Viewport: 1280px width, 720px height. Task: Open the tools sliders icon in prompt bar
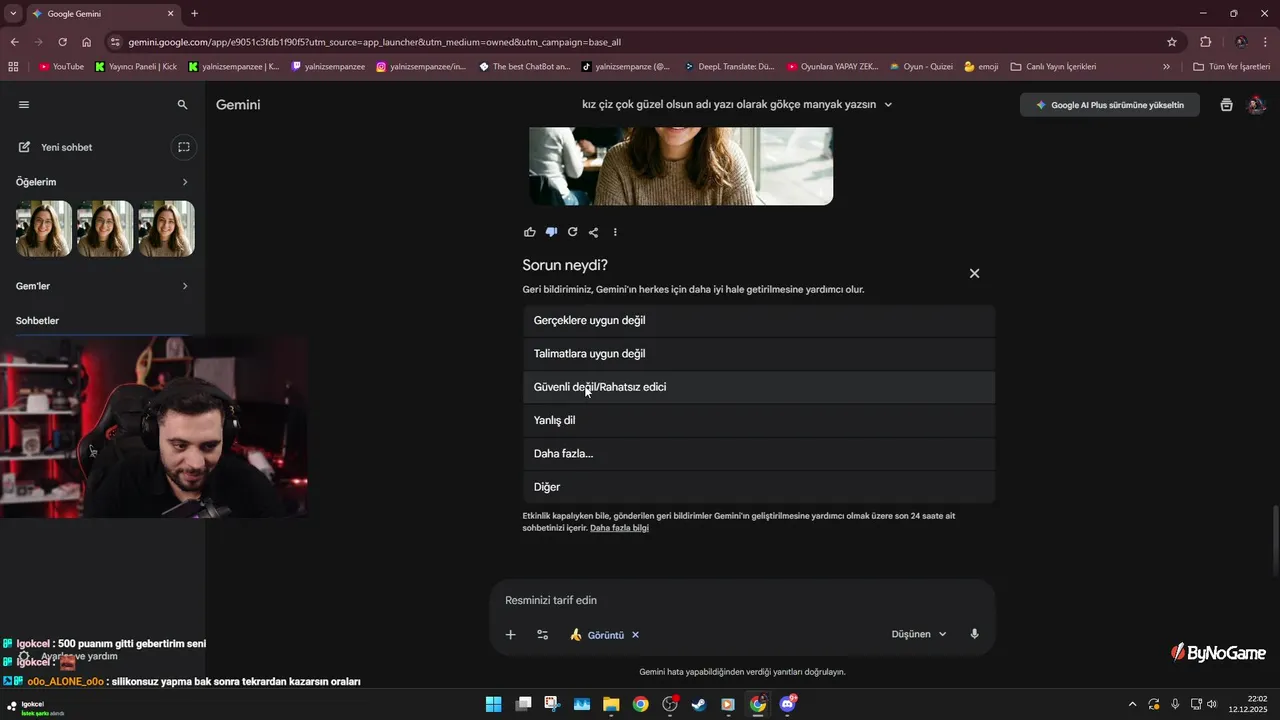pos(542,635)
